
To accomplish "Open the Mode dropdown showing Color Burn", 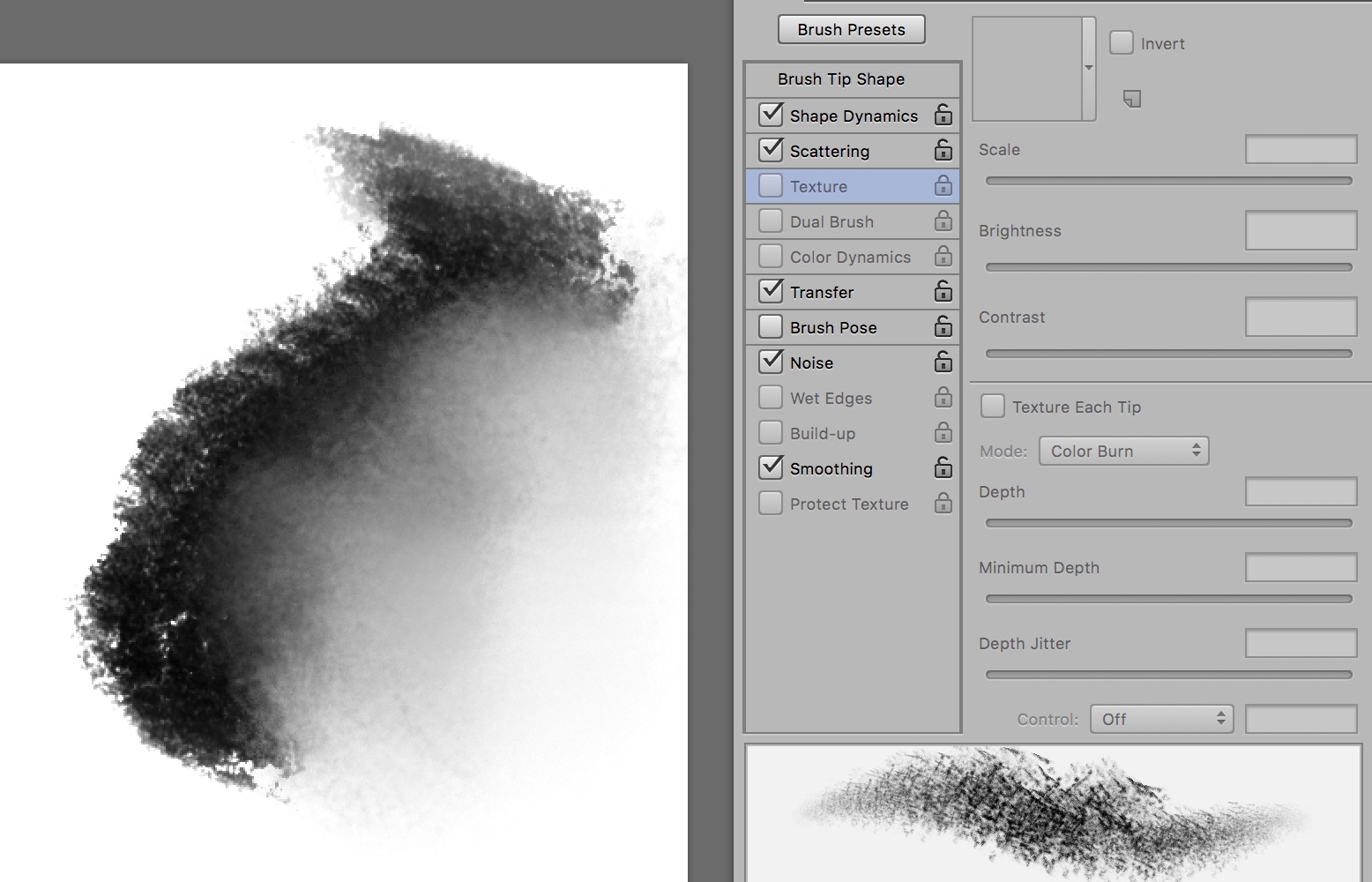I will coord(1123,451).
